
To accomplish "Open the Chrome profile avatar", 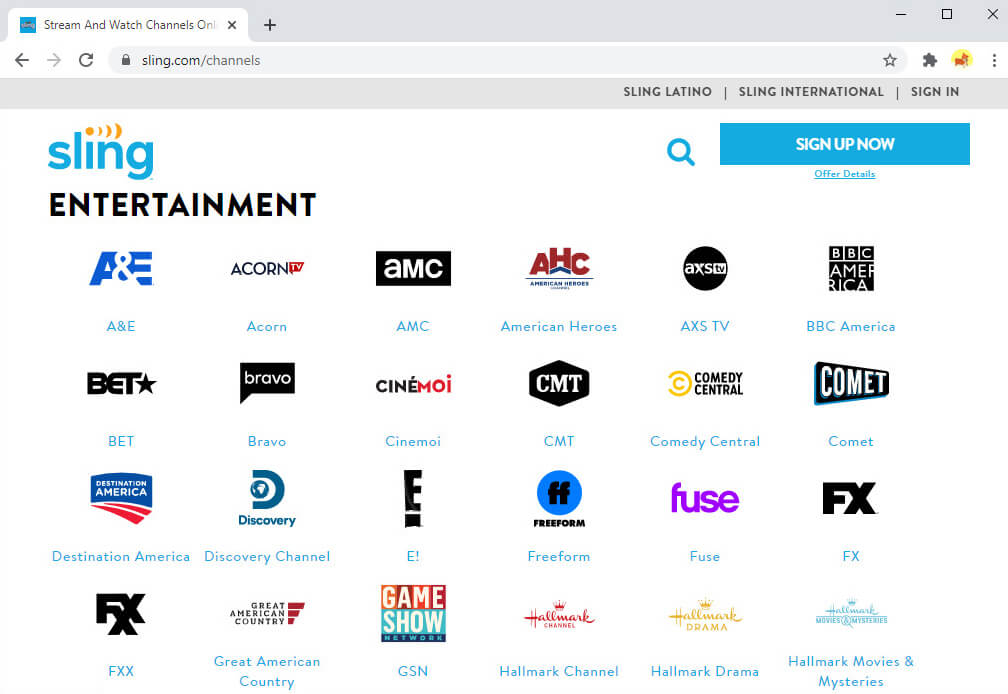I will (x=962, y=60).
